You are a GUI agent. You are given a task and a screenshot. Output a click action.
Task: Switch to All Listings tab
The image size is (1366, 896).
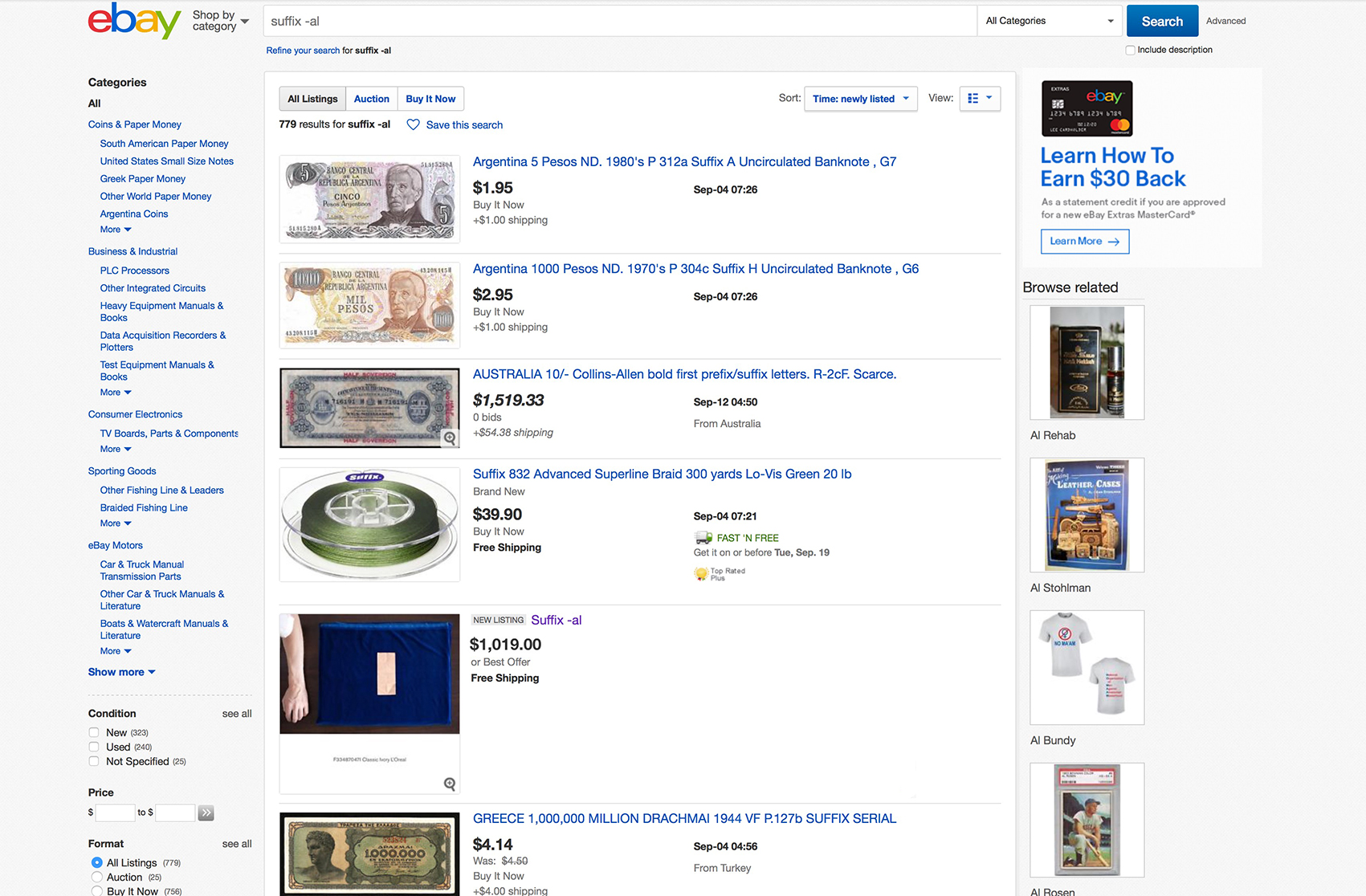312,99
